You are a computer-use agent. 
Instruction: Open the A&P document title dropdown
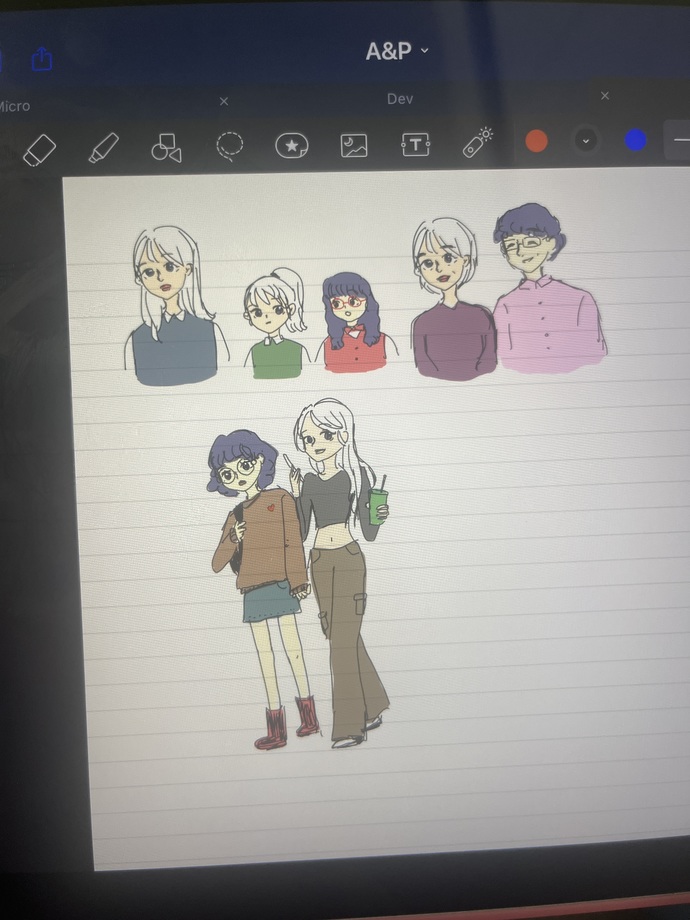click(397, 51)
